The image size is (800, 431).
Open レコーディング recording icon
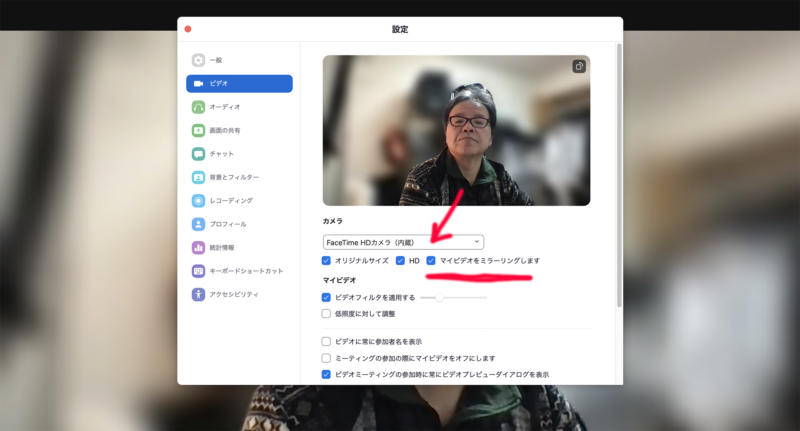pyautogui.click(x=198, y=201)
